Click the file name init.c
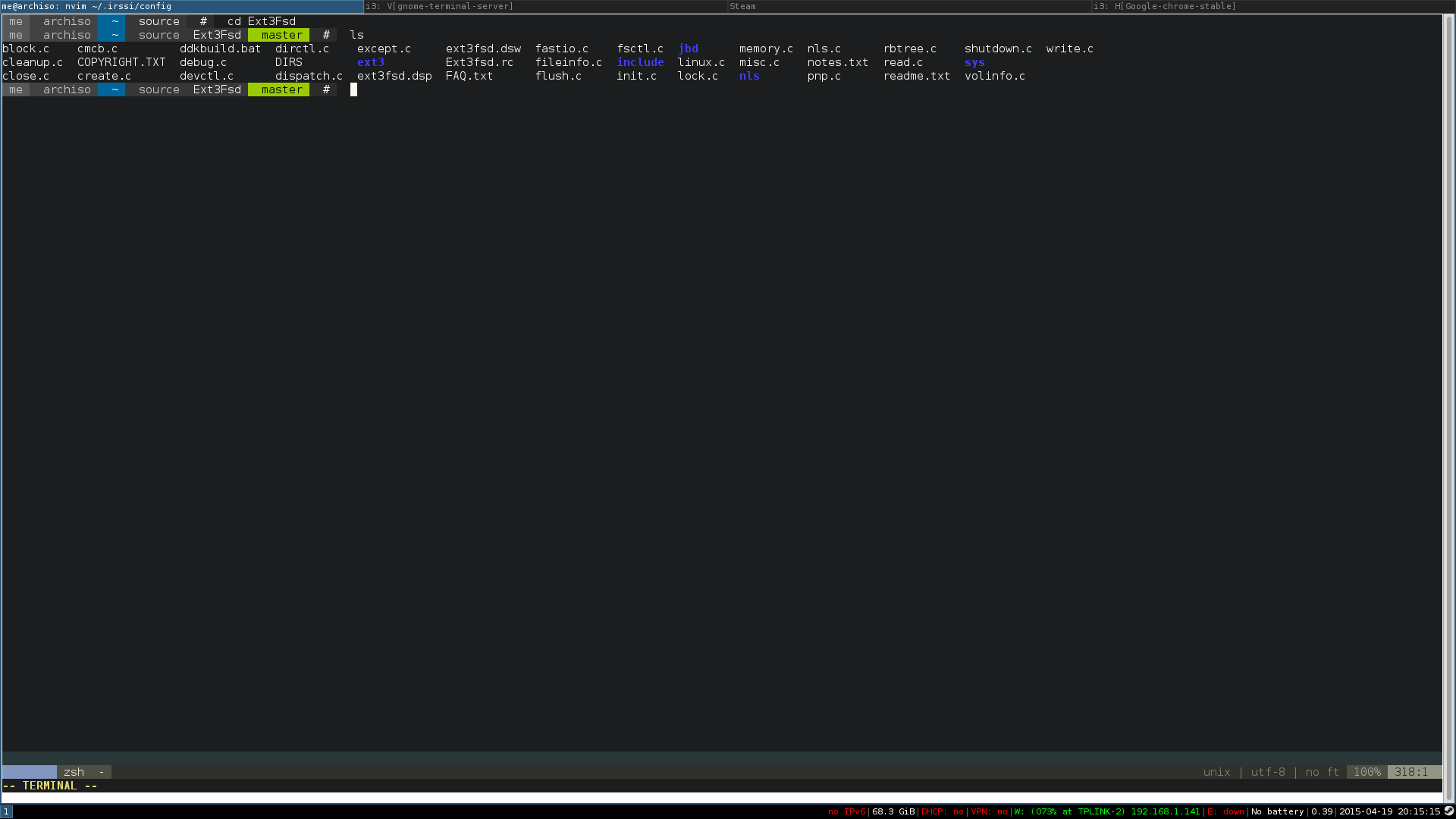The height and width of the screenshot is (819, 1456). click(x=636, y=76)
